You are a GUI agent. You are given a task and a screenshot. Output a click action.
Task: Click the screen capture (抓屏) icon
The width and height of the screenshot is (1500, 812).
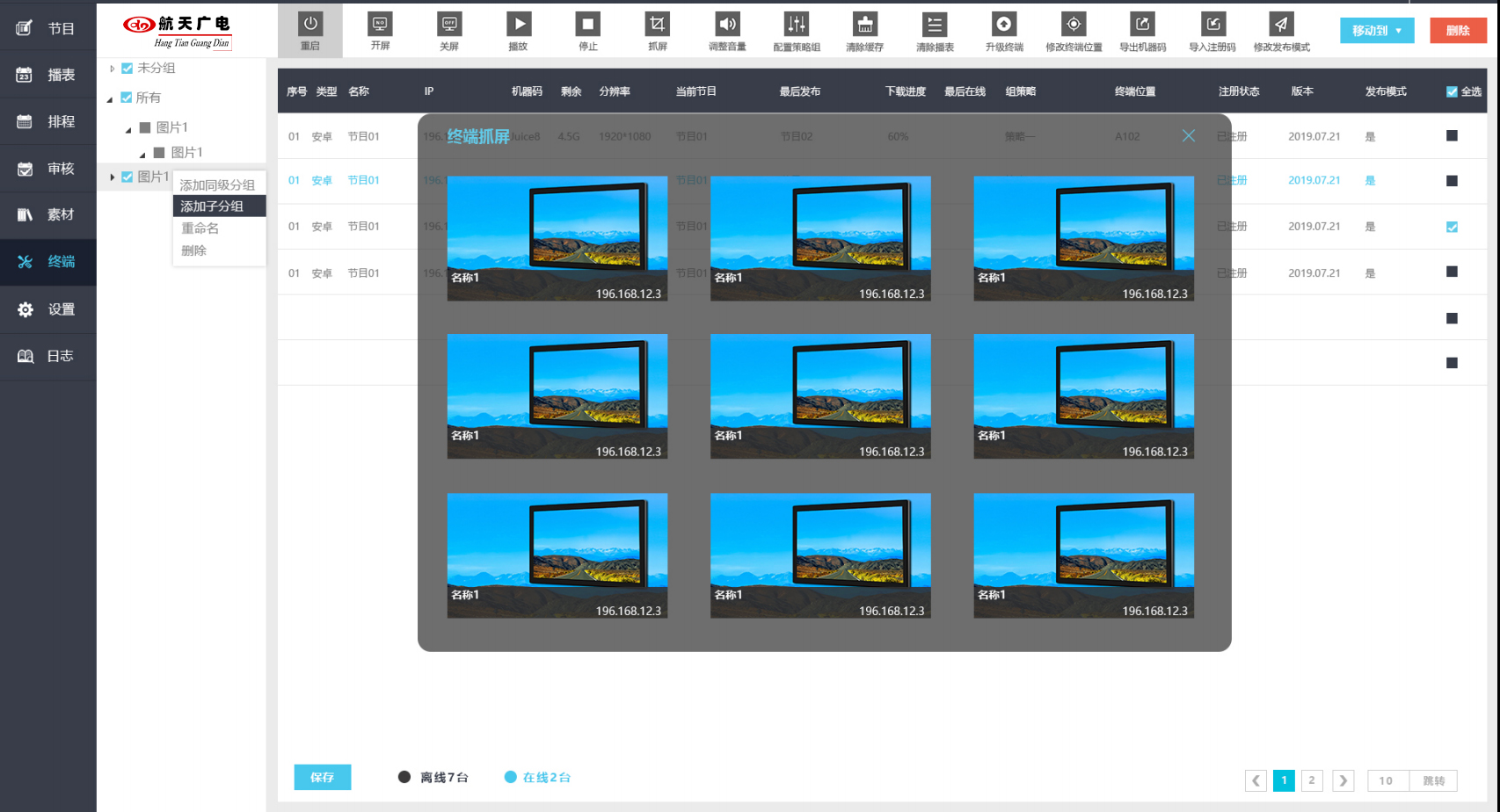coord(657,25)
